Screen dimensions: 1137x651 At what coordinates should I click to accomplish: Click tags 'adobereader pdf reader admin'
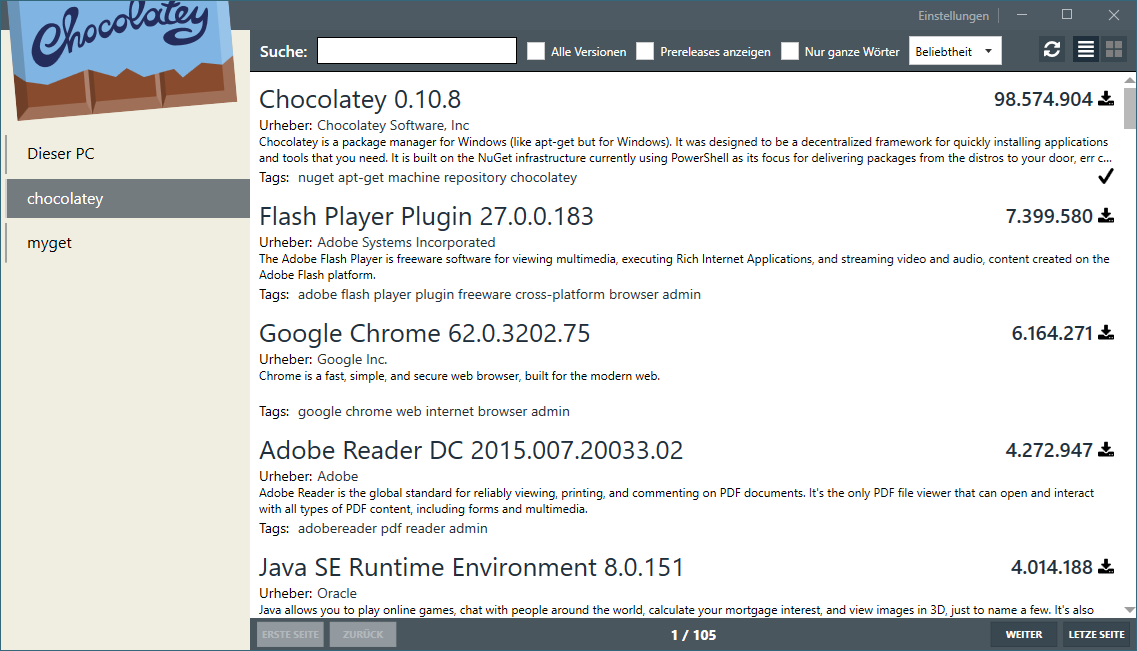[x=392, y=528]
